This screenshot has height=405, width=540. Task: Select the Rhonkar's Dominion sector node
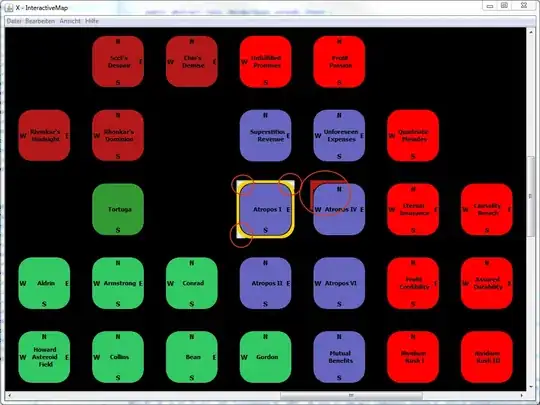tap(118, 136)
